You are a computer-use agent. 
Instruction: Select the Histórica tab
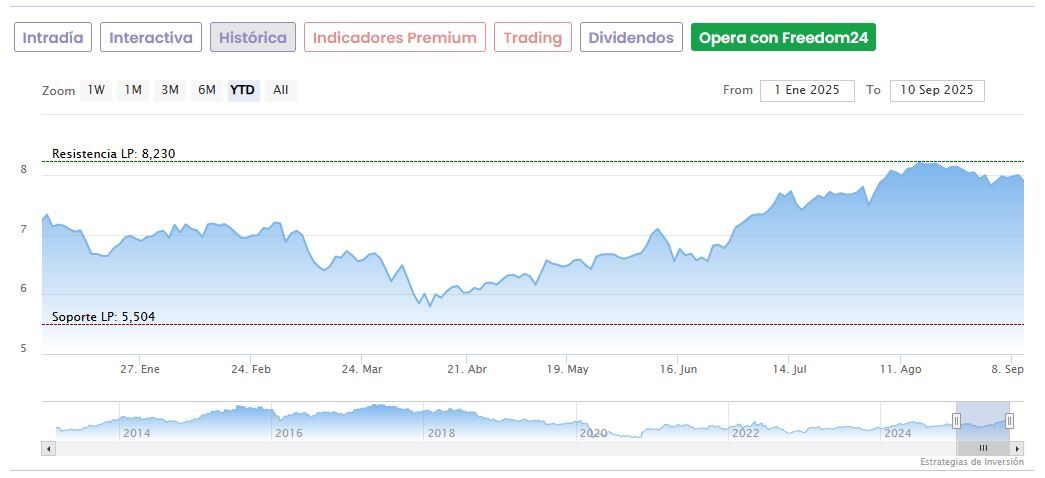pyautogui.click(x=252, y=38)
